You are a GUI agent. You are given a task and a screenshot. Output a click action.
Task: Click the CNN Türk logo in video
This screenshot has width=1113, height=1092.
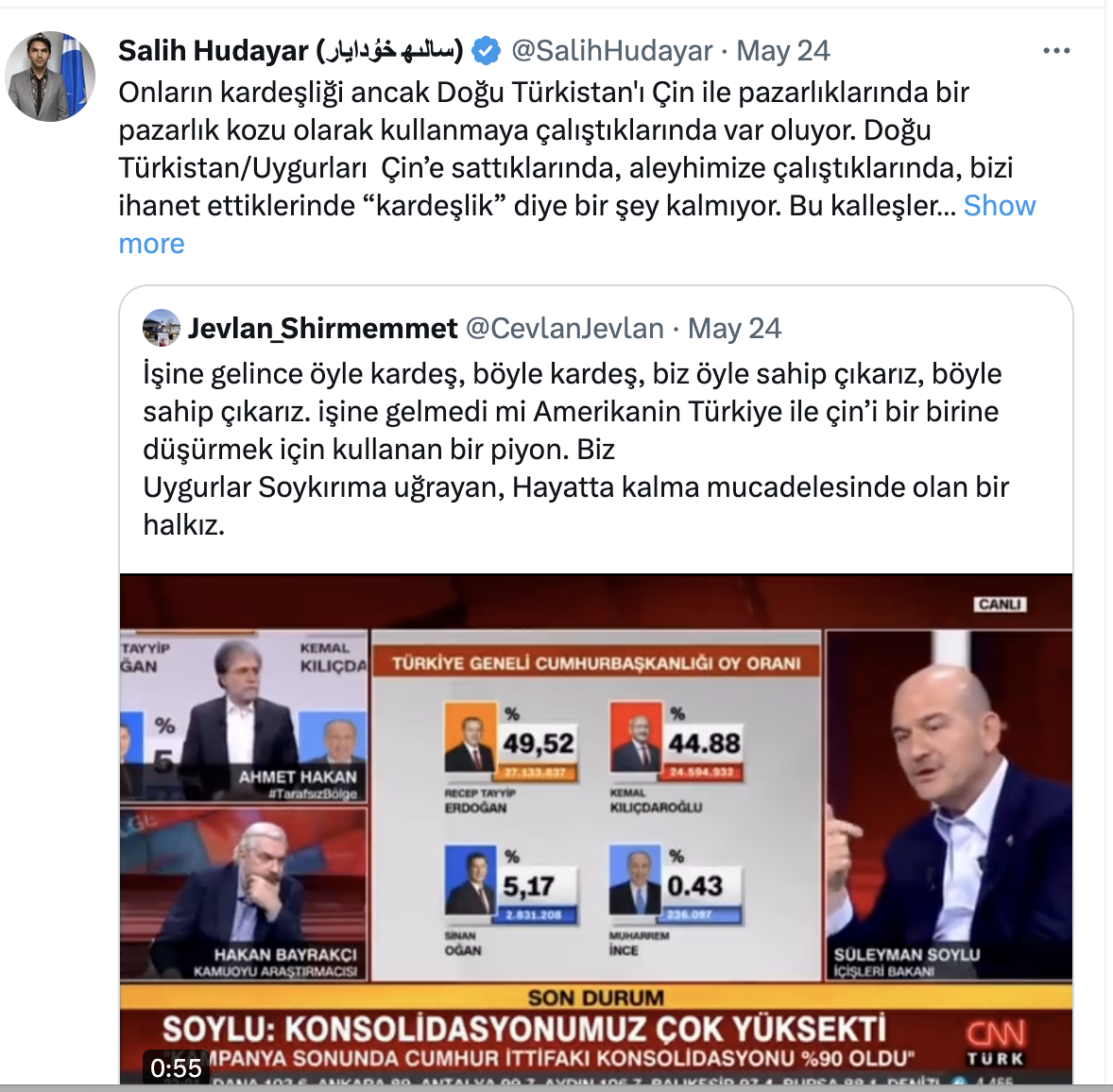pyautogui.click(x=995, y=1042)
